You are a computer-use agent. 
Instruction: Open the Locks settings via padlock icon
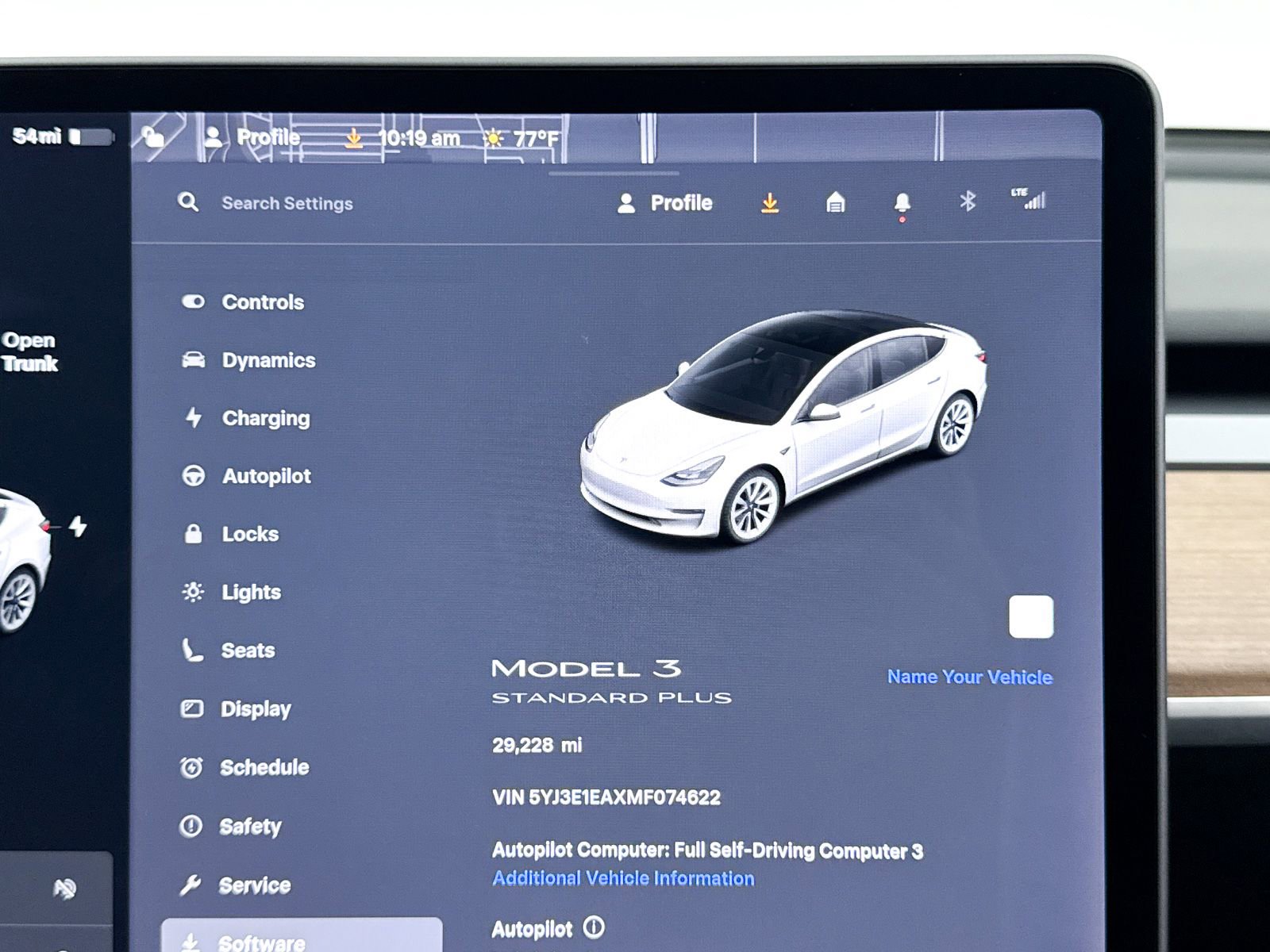click(x=193, y=533)
